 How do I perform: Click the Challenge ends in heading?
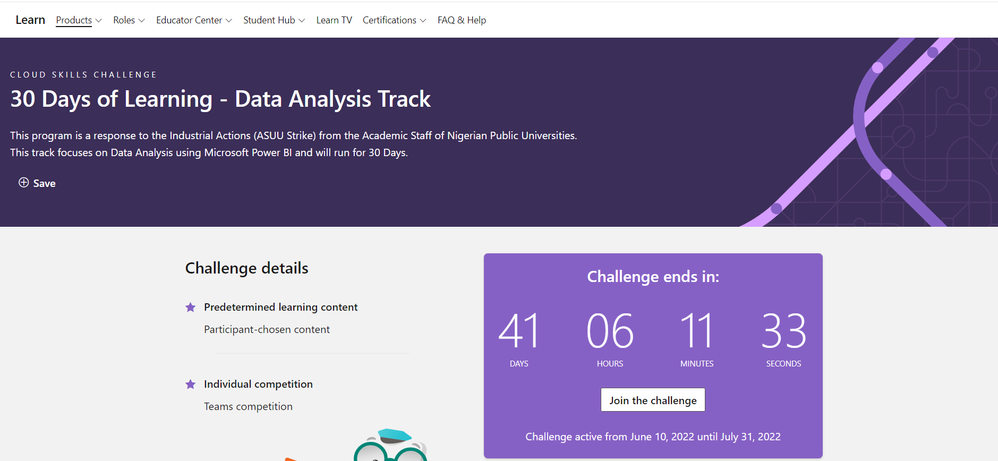click(653, 277)
